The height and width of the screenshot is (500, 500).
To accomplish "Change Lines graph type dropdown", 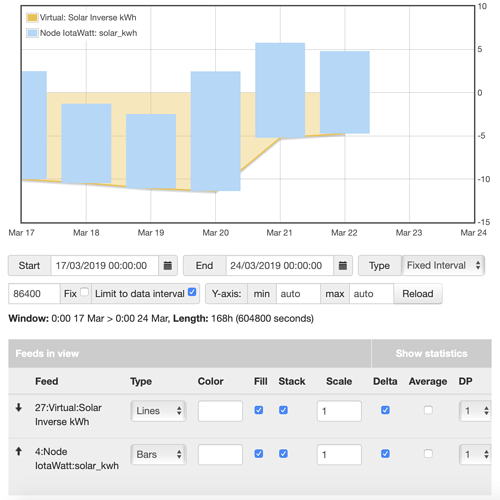I will click(x=158, y=411).
